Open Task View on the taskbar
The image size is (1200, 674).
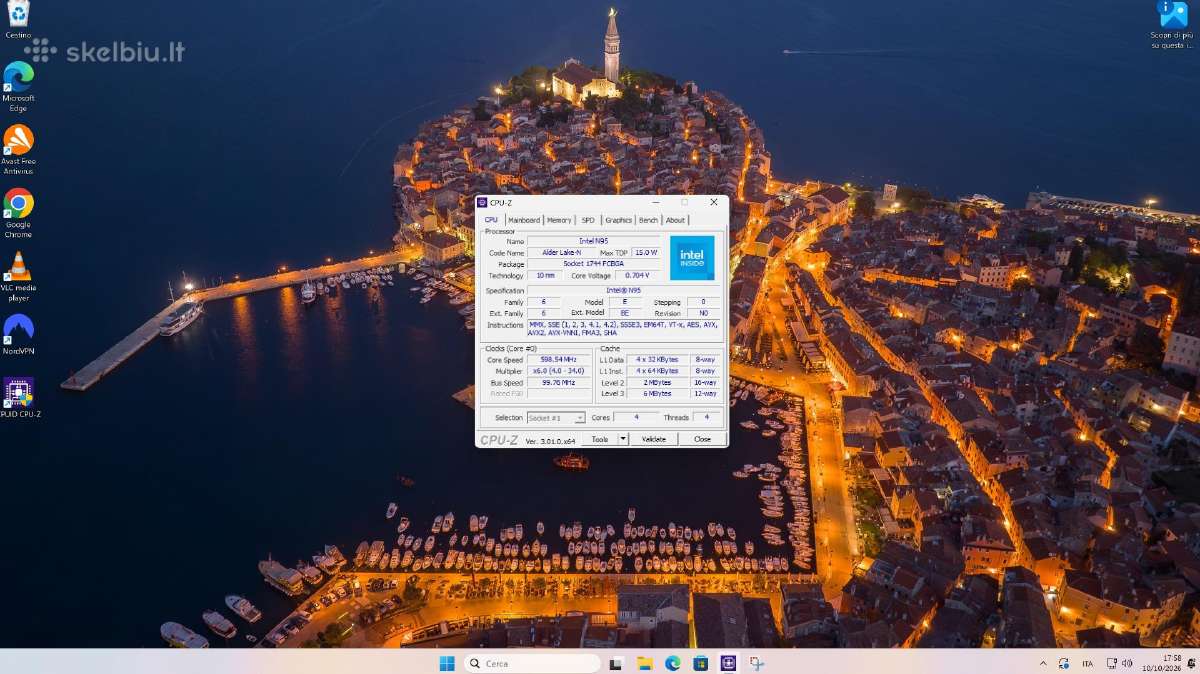[617, 663]
